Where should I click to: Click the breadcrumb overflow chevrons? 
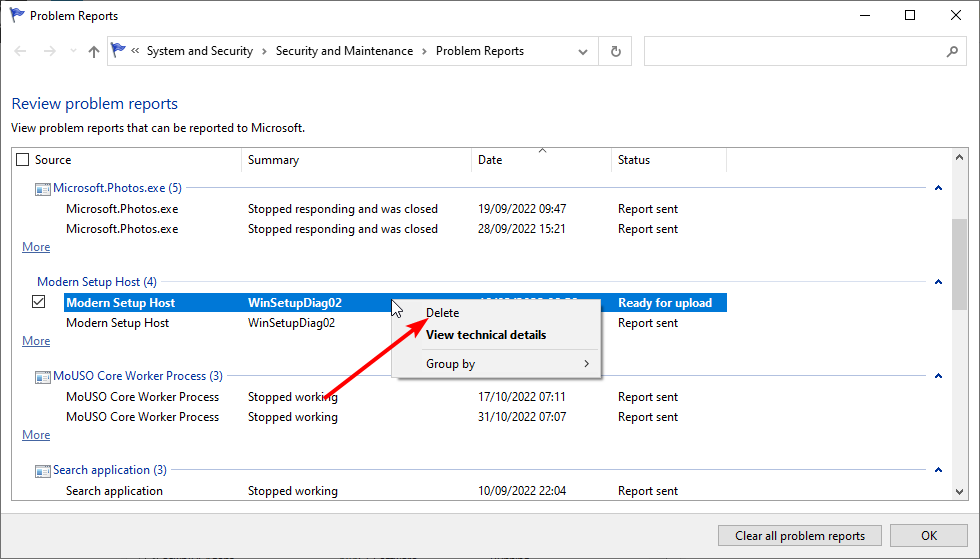[135, 51]
